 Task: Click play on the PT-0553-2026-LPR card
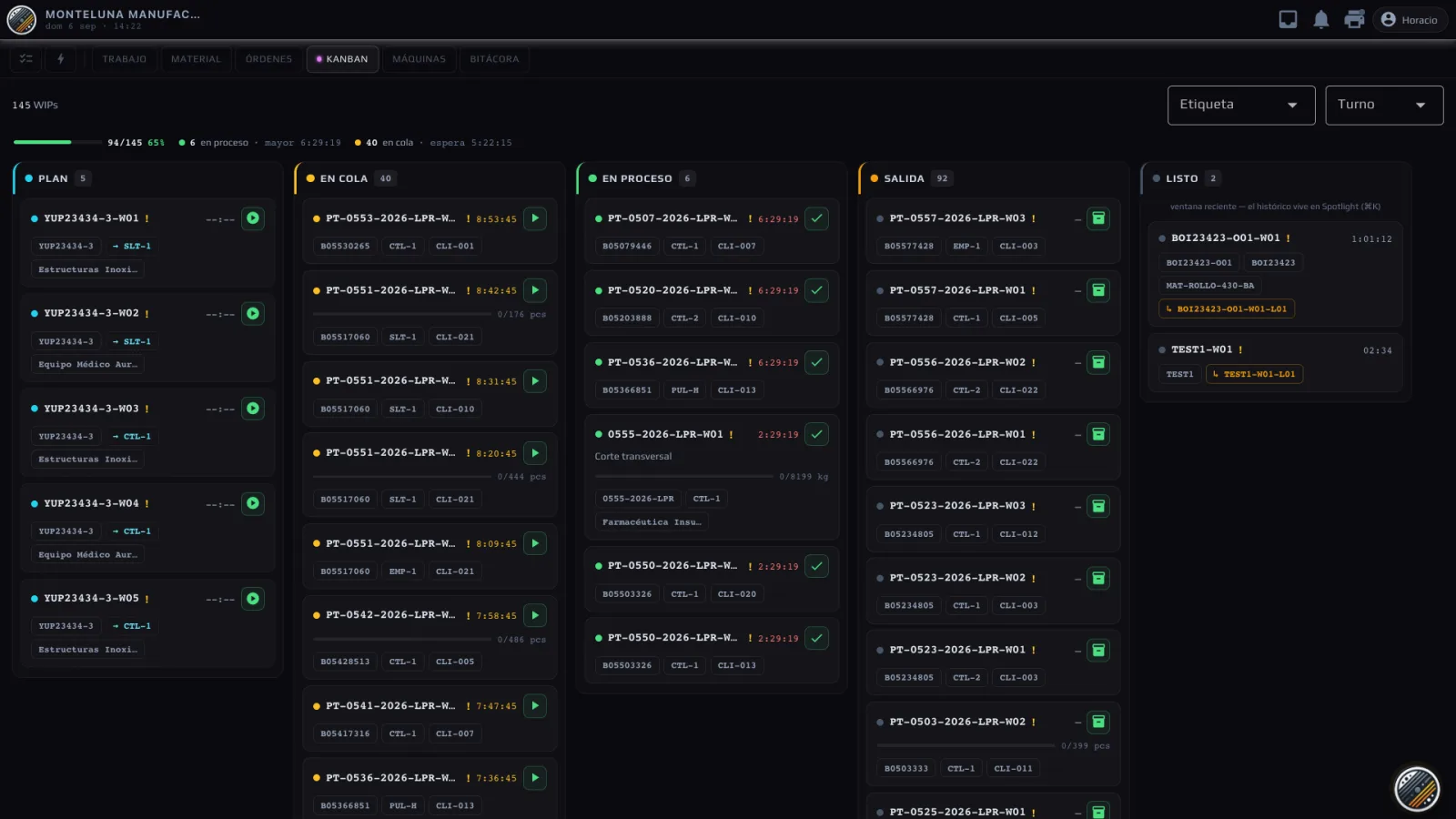[535, 218]
